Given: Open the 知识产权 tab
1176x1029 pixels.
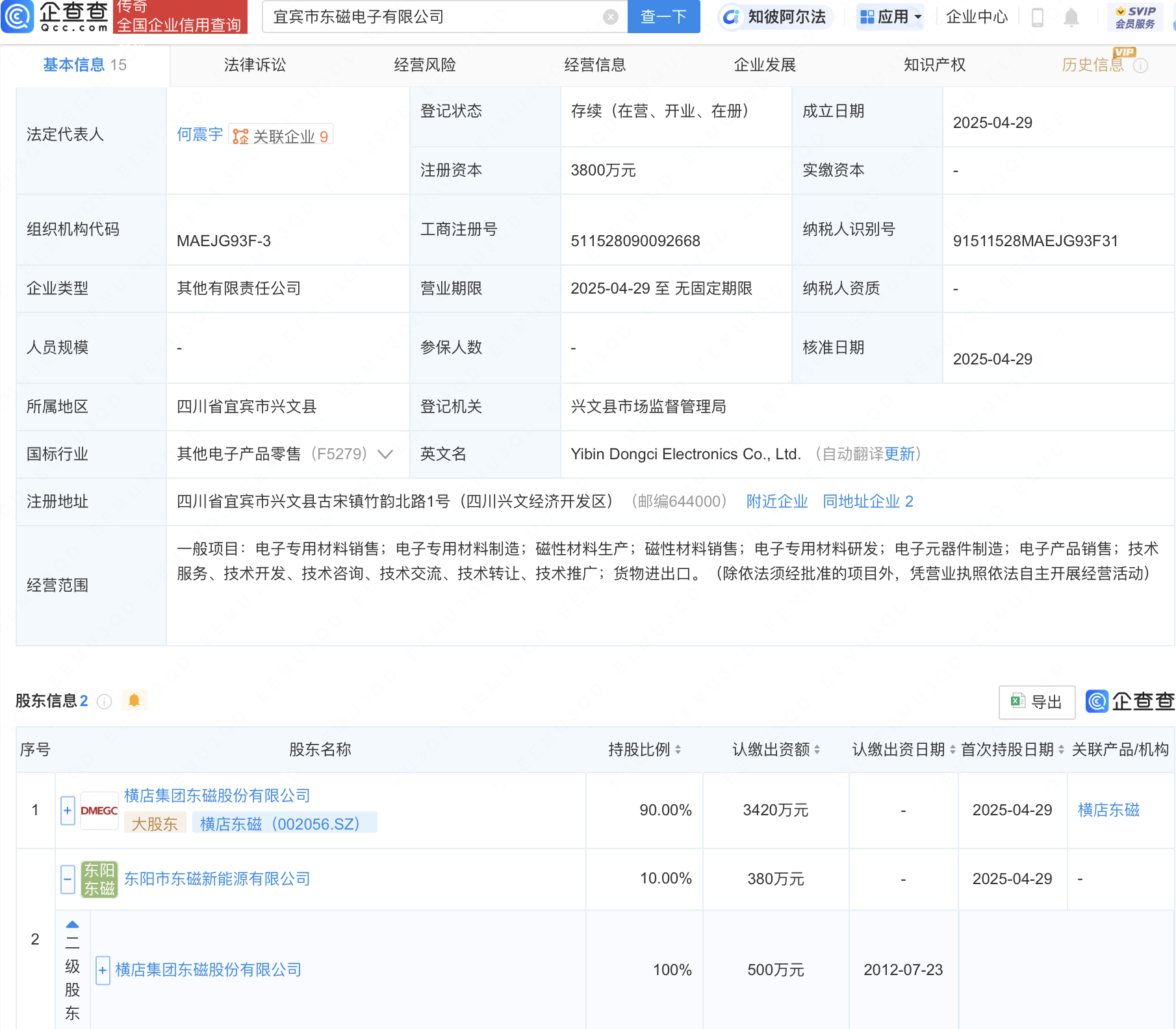Looking at the screenshot, I should 934,65.
